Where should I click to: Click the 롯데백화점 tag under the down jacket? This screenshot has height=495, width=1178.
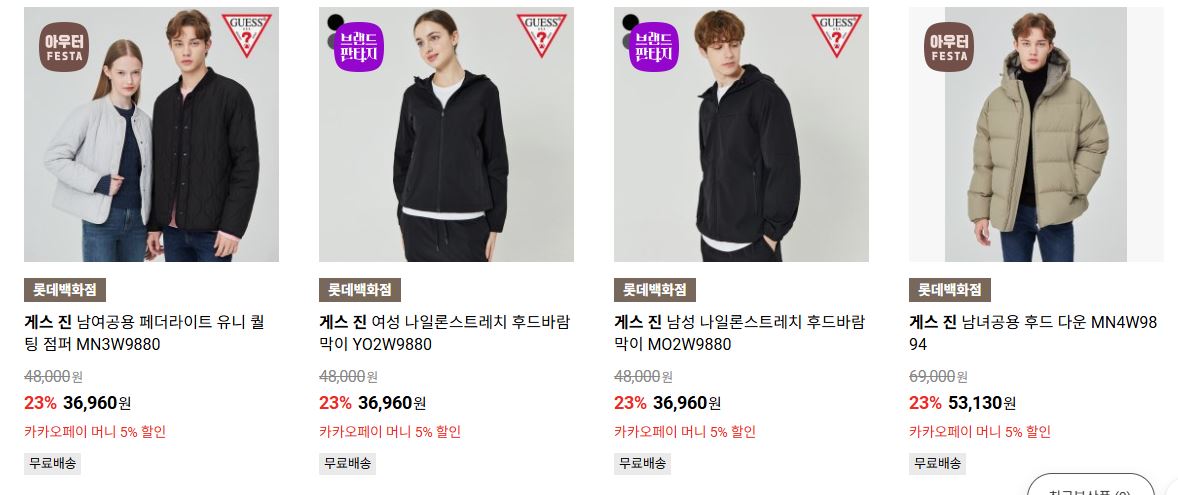(x=950, y=290)
